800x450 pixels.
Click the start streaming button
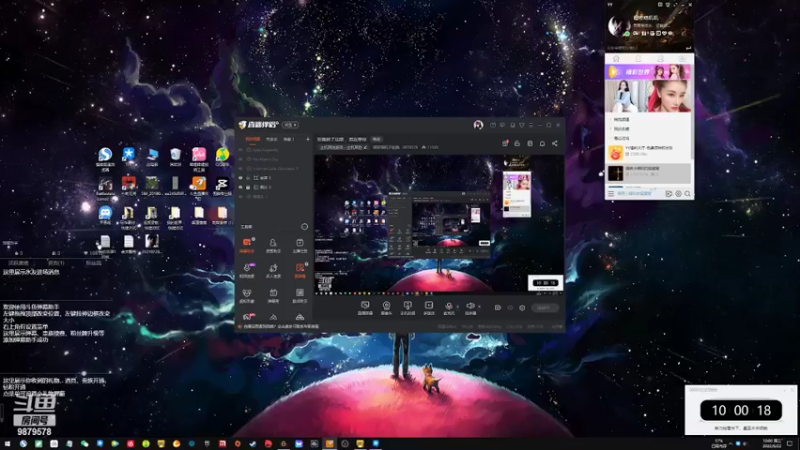click(x=544, y=308)
